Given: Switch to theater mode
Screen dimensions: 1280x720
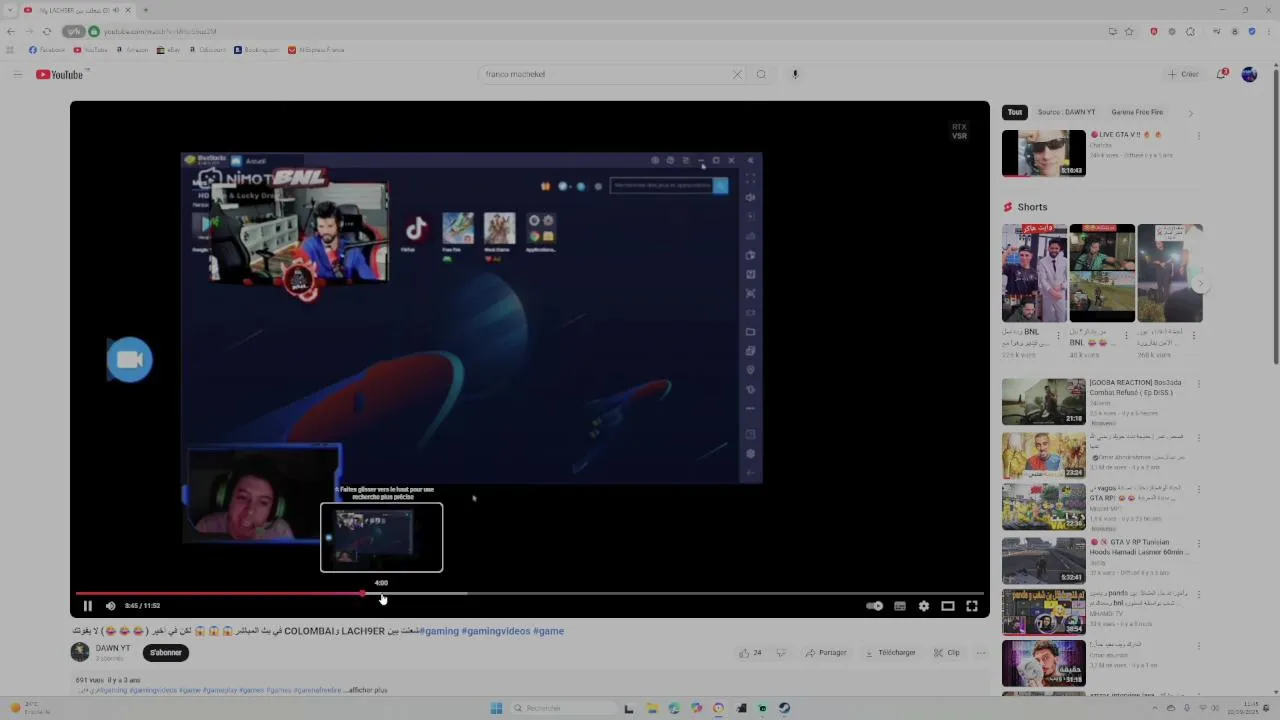Looking at the screenshot, I should tap(947, 605).
